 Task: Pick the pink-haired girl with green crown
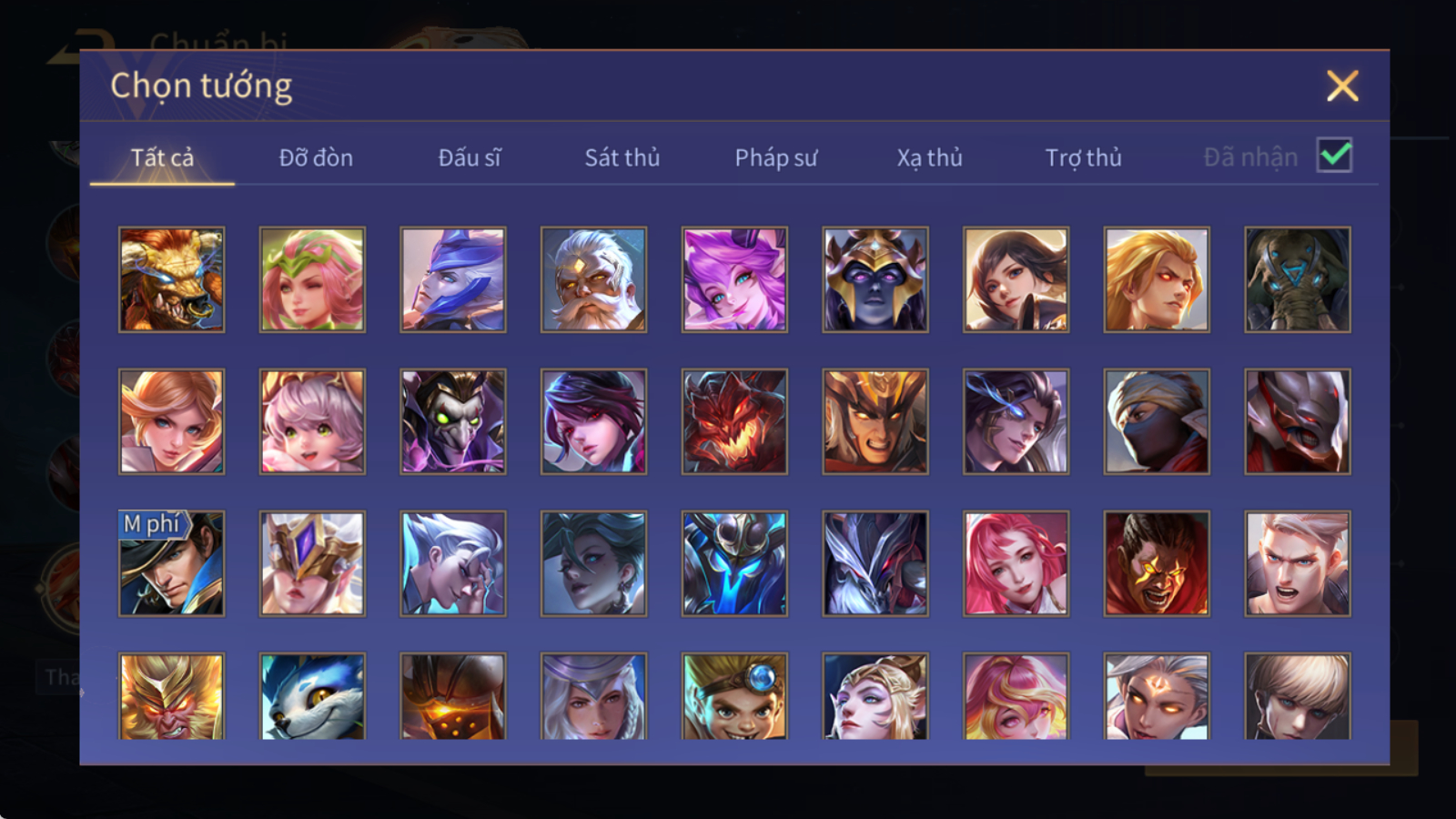click(x=312, y=279)
